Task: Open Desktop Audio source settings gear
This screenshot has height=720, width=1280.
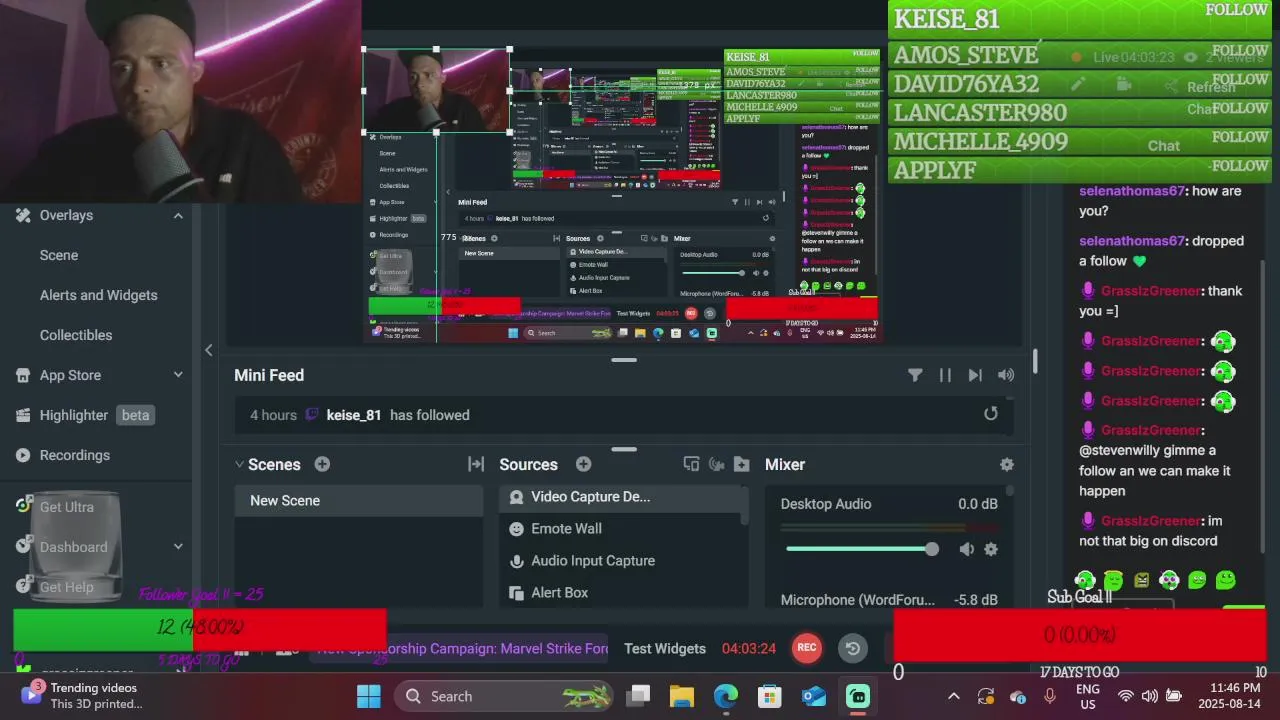Action: tap(991, 549)
